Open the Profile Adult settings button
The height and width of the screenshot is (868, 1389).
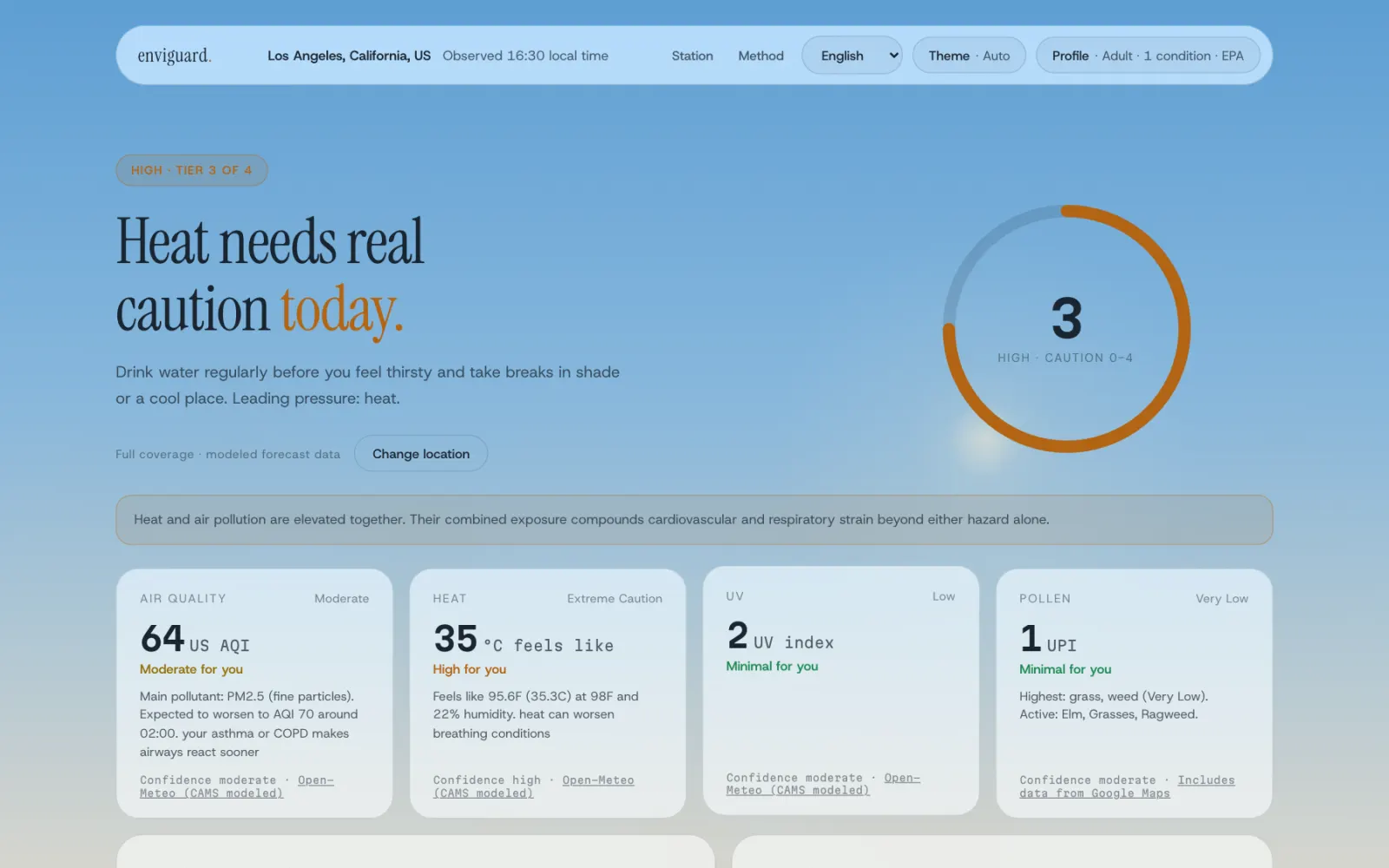(x=1148, y=56)
